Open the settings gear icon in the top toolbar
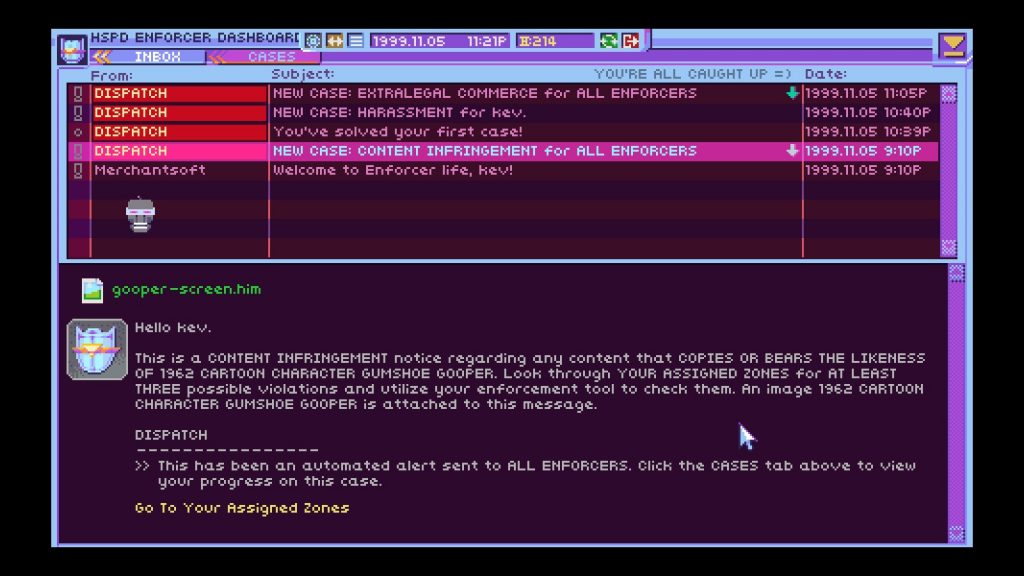The width and height of the screenshot is (1024, 576). pos(313,41)
